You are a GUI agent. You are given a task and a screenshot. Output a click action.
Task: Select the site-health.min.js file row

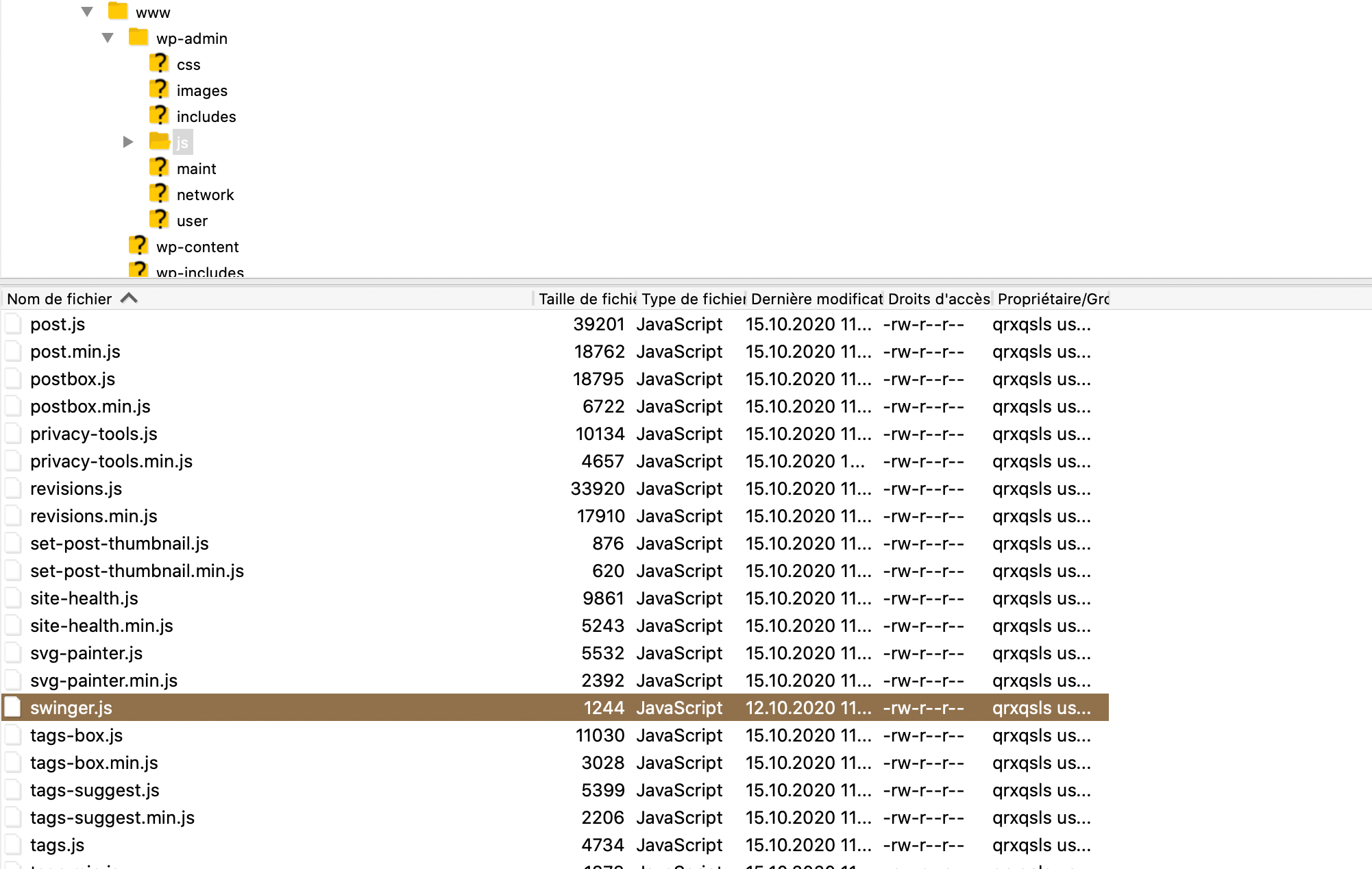[101, 626]
